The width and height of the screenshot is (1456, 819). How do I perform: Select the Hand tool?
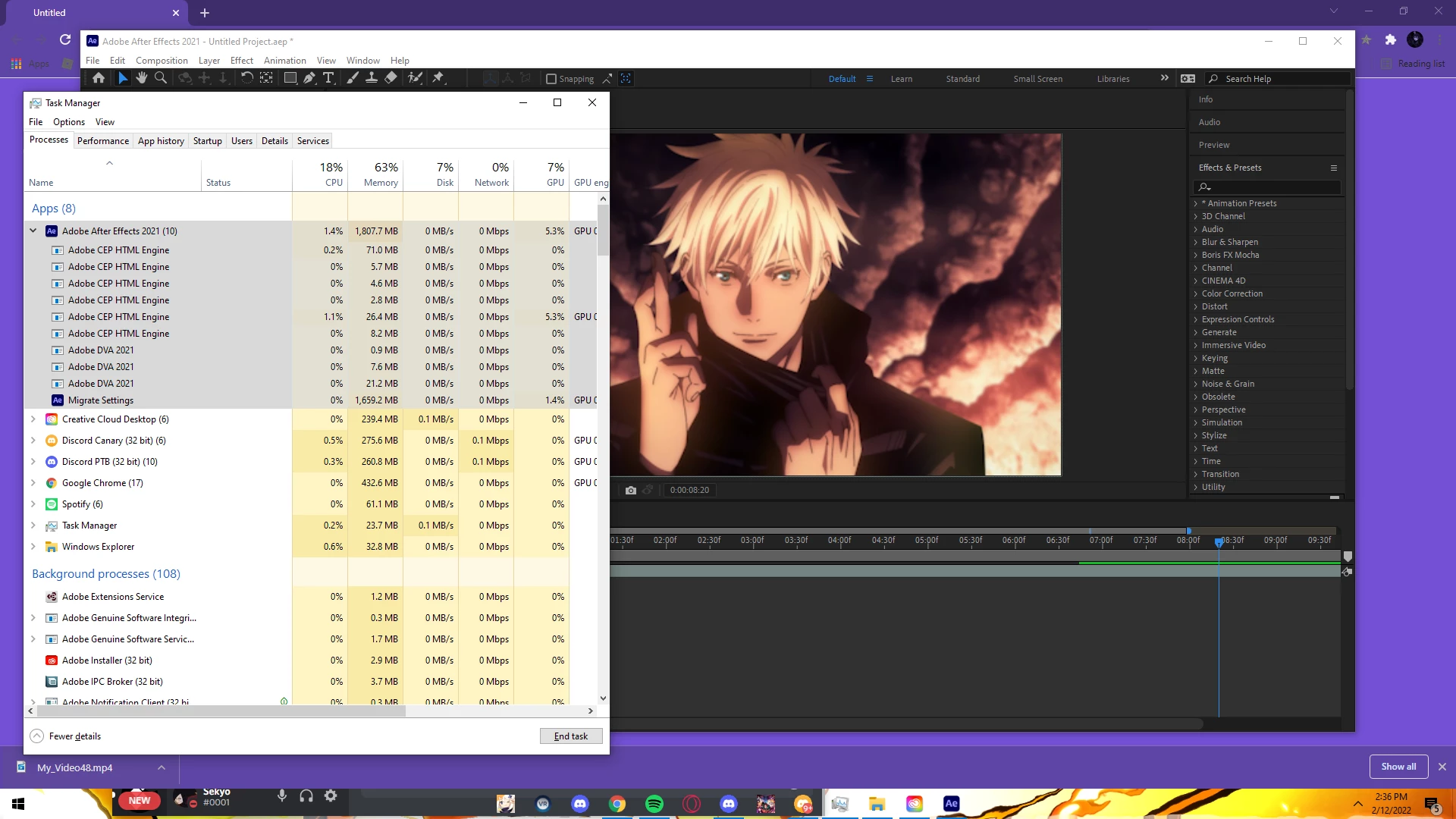pyautogui.click(x=142, y=78)
